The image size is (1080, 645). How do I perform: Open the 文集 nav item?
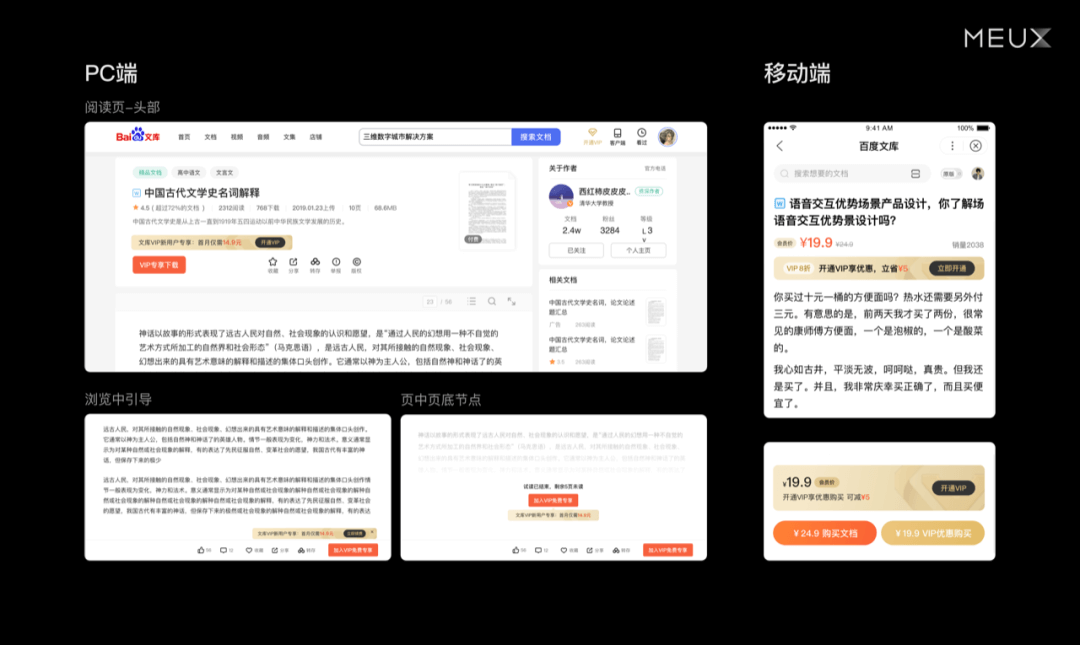(x=289, y=137)
